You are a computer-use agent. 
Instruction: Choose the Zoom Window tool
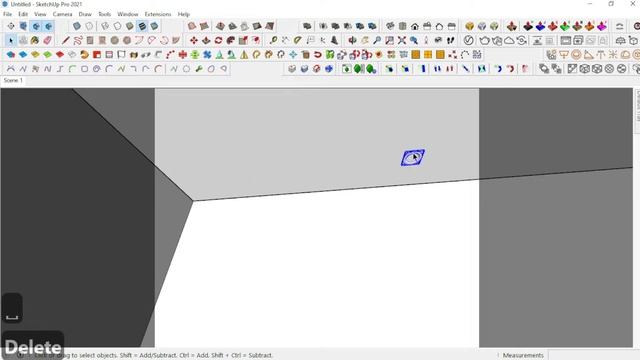pyautogui.click(x=389, y=40)
